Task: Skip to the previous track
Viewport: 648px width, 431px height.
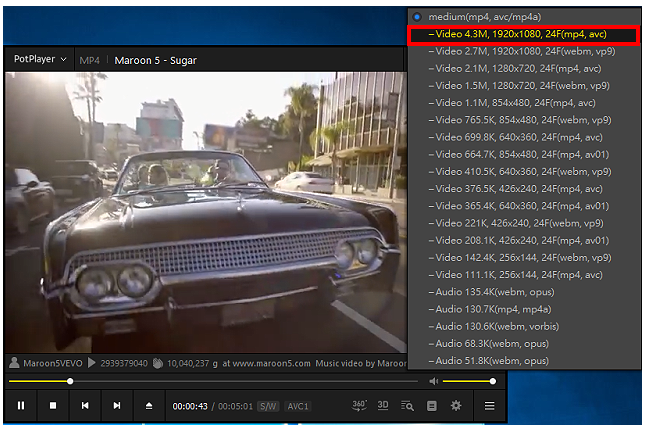Action: [x=85, y=405]
